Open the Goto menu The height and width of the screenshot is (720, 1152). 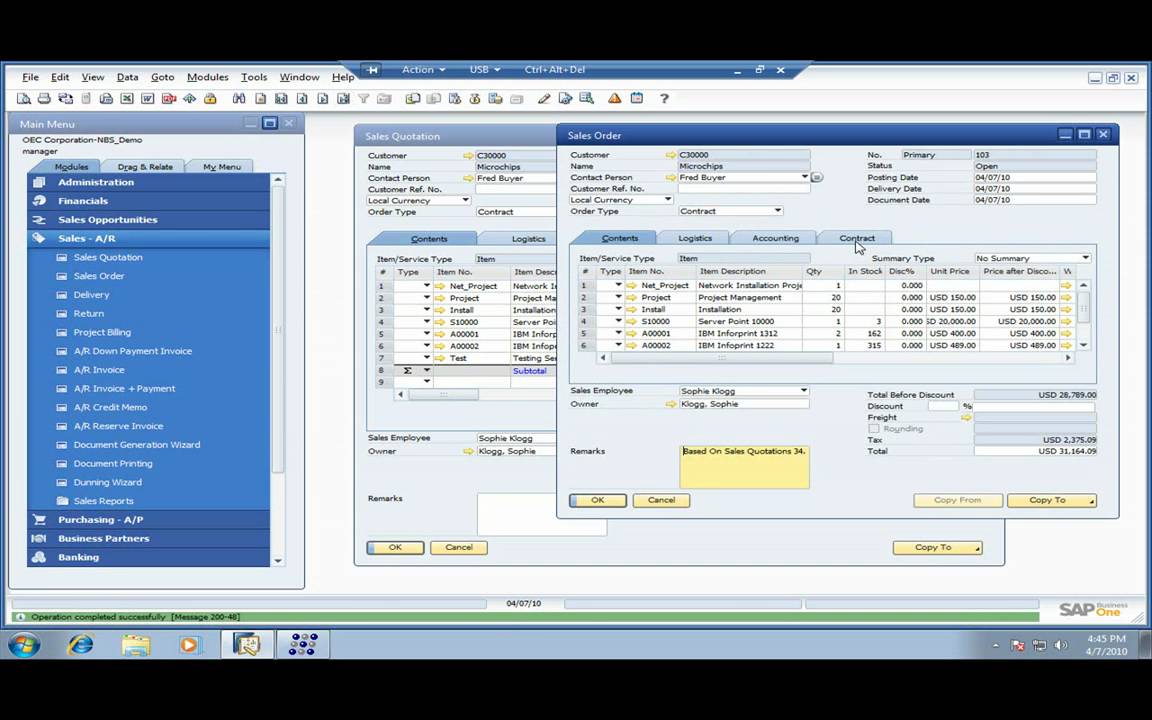point(162,77)
